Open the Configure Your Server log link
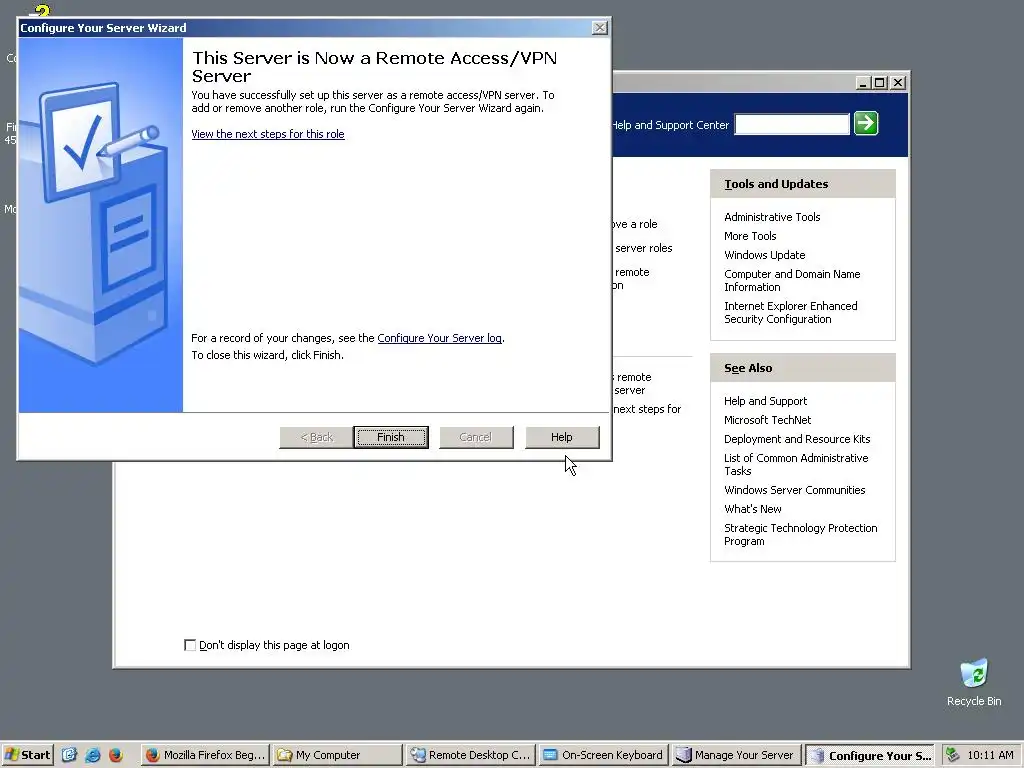 (440, 338)
